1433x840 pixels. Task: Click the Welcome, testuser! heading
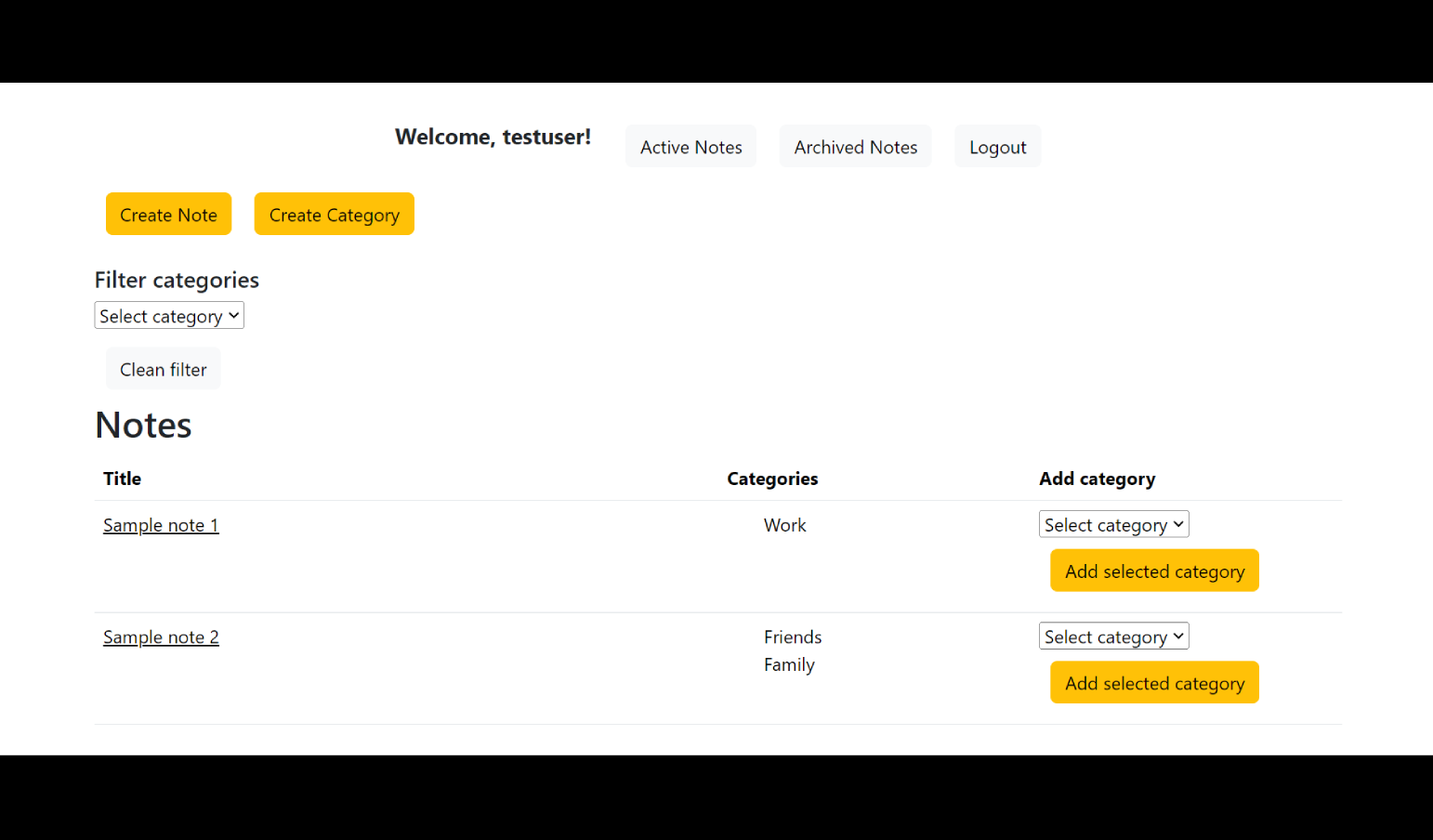coord(493,137)
